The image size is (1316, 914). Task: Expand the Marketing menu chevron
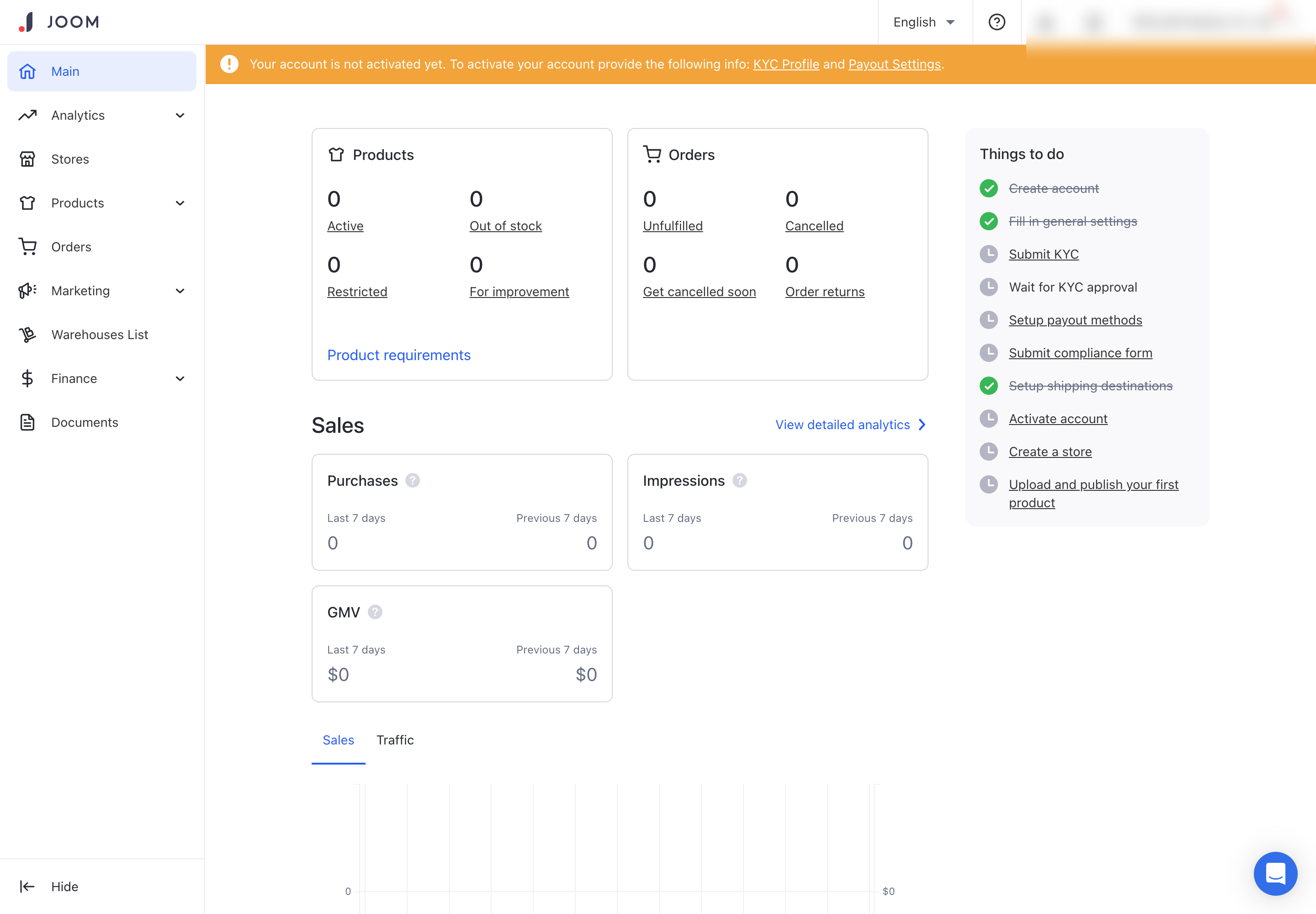[x=180, y=291]
